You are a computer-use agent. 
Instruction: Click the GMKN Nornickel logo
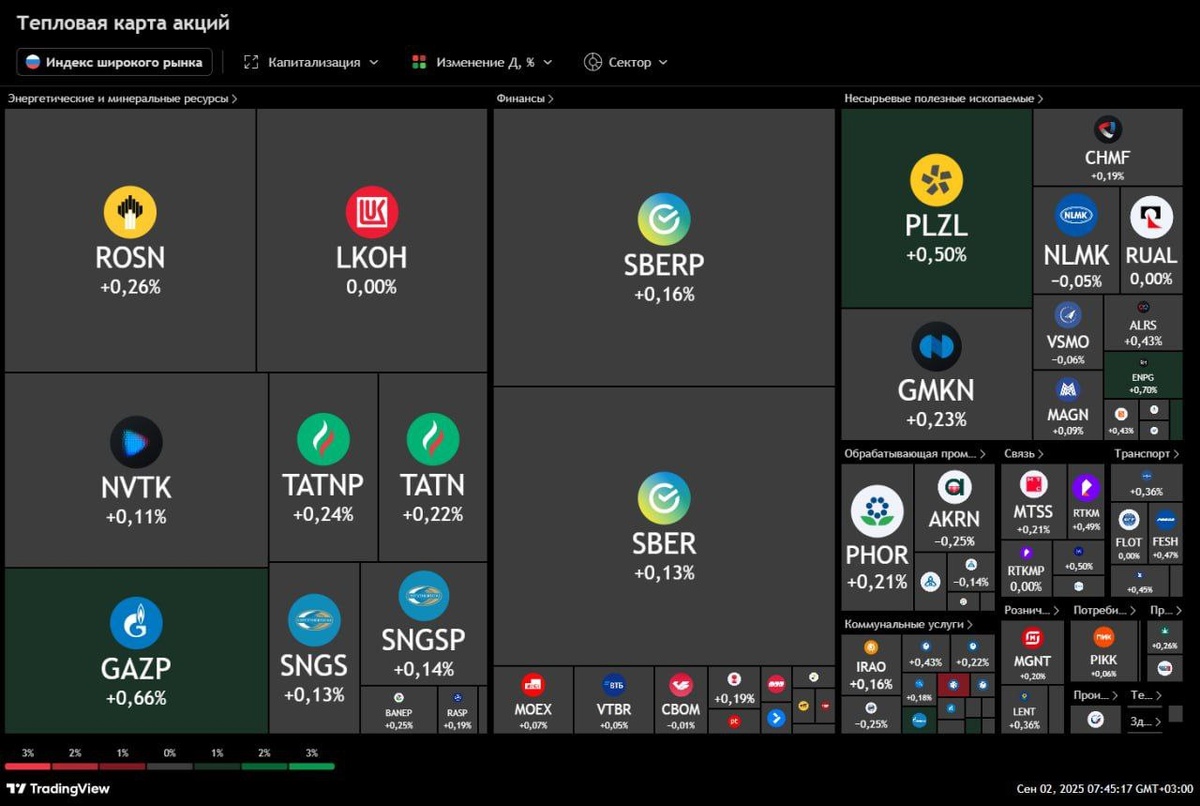pos(936,347)
